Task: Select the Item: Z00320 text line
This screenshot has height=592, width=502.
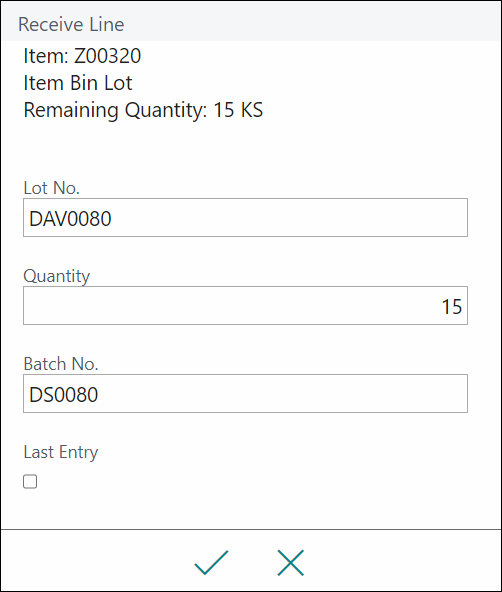Action: coord(82,56)
